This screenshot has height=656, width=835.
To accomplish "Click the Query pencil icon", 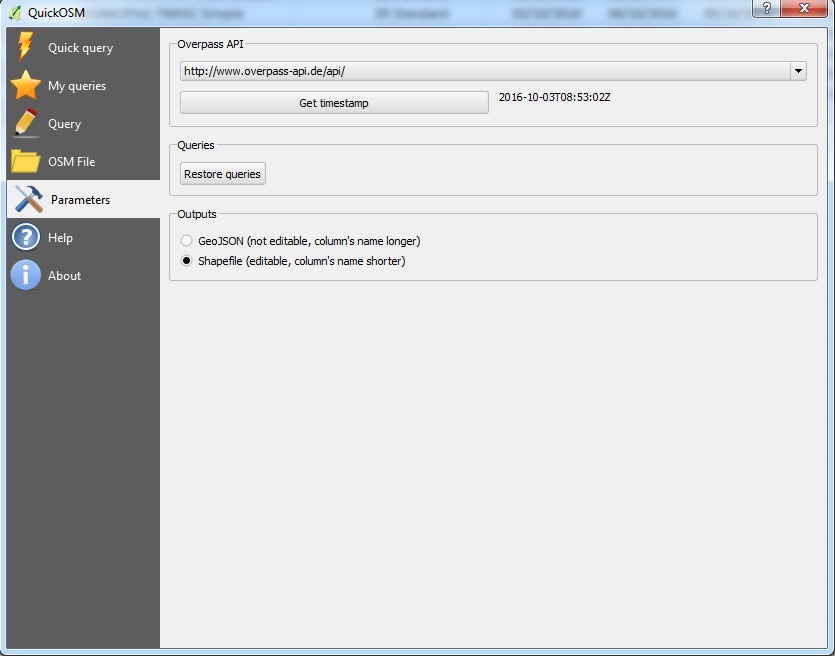I will pos(26,123).
